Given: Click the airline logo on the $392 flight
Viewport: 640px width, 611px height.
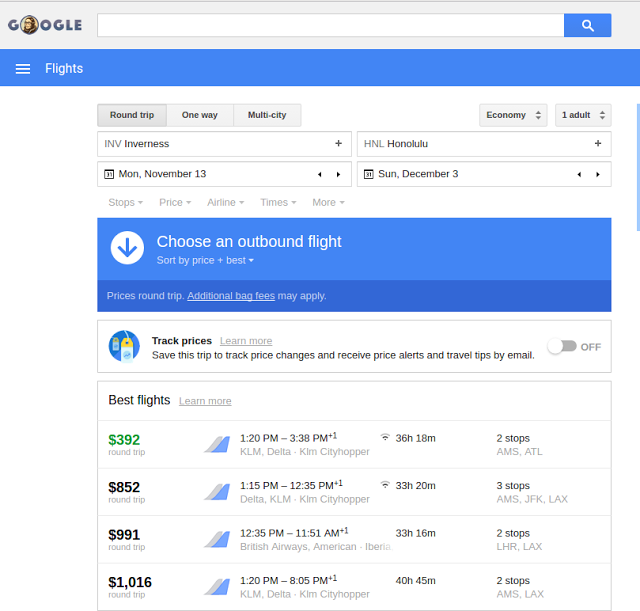Looking at the screenshot, I should click(x=217, y=444).
